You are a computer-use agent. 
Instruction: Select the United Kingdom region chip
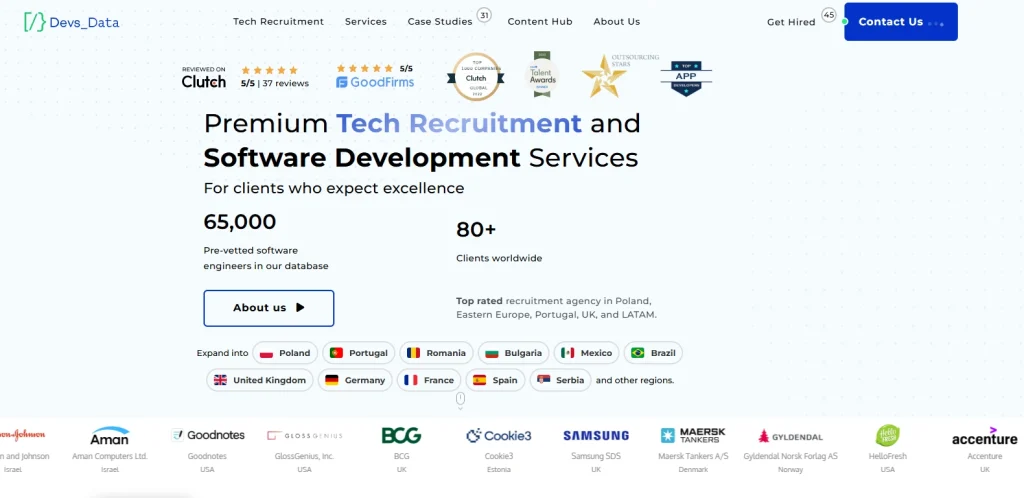[x=260, y=380]
